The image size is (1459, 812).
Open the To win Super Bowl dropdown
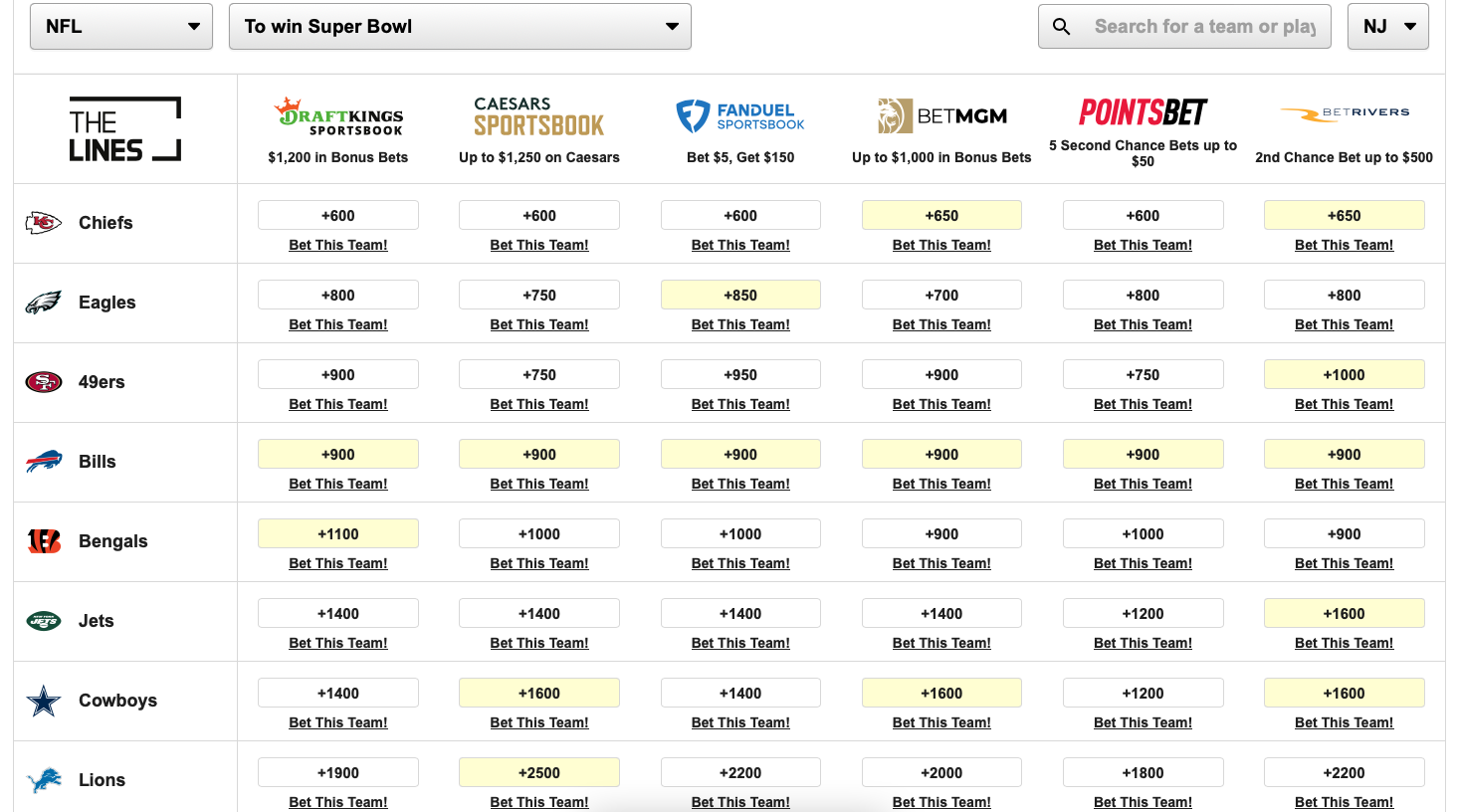(x=460, y=27)
